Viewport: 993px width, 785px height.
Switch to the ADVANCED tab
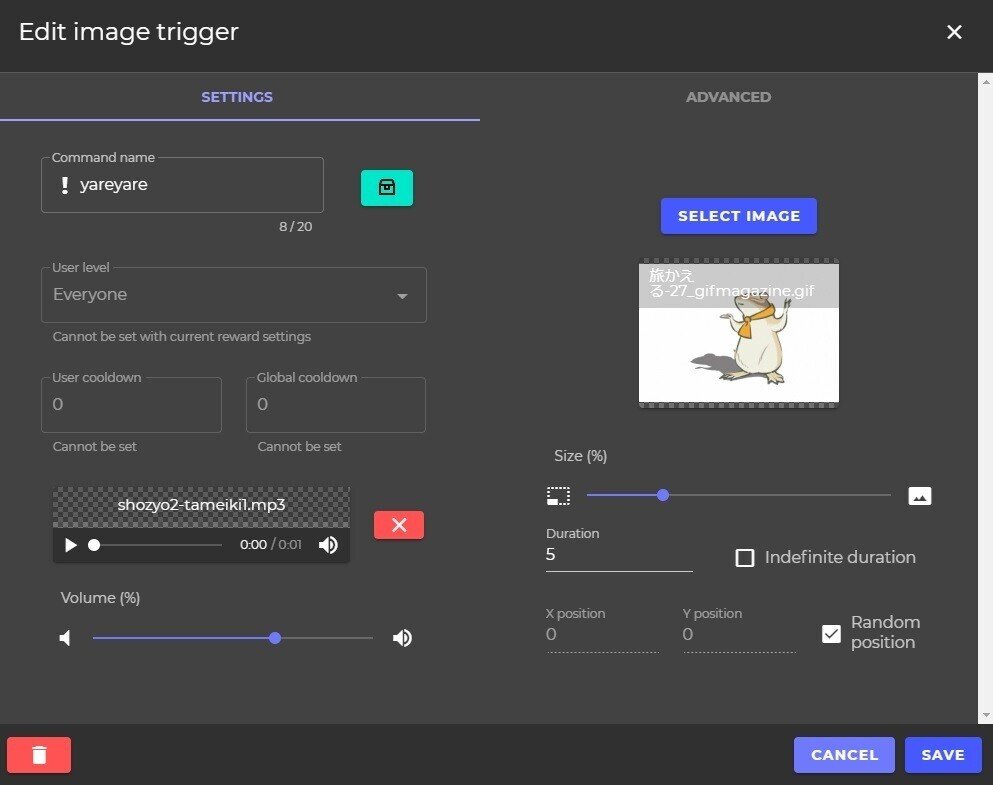(x=728, y=97)
